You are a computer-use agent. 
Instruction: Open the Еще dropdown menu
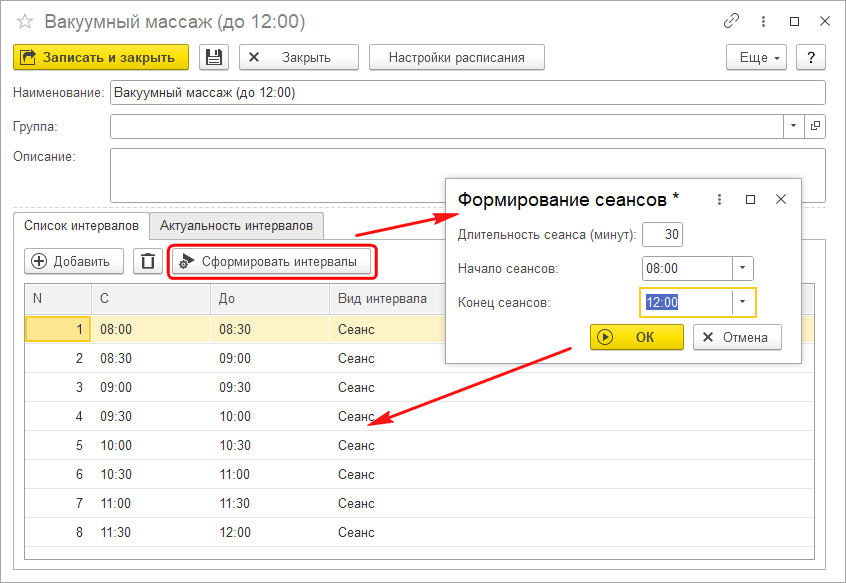[756, 57]
